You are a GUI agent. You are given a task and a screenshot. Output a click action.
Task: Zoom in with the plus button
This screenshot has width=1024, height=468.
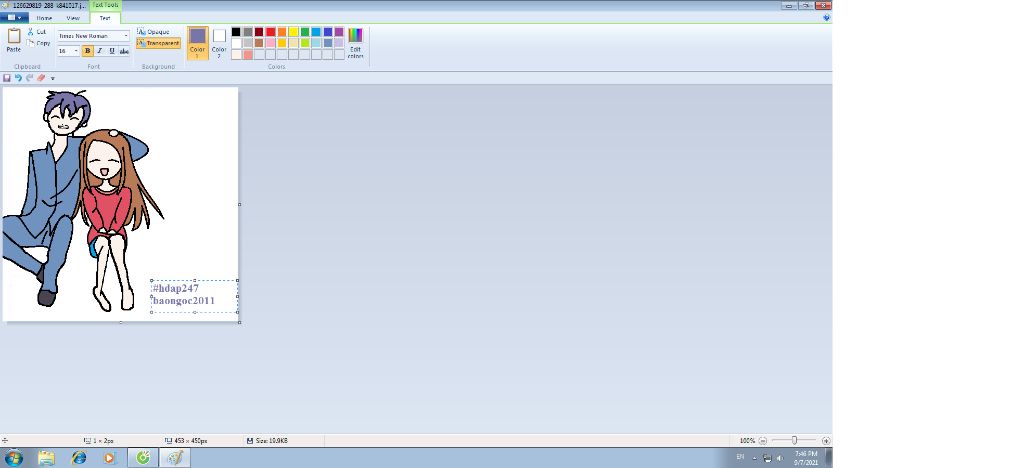point(826,441)
